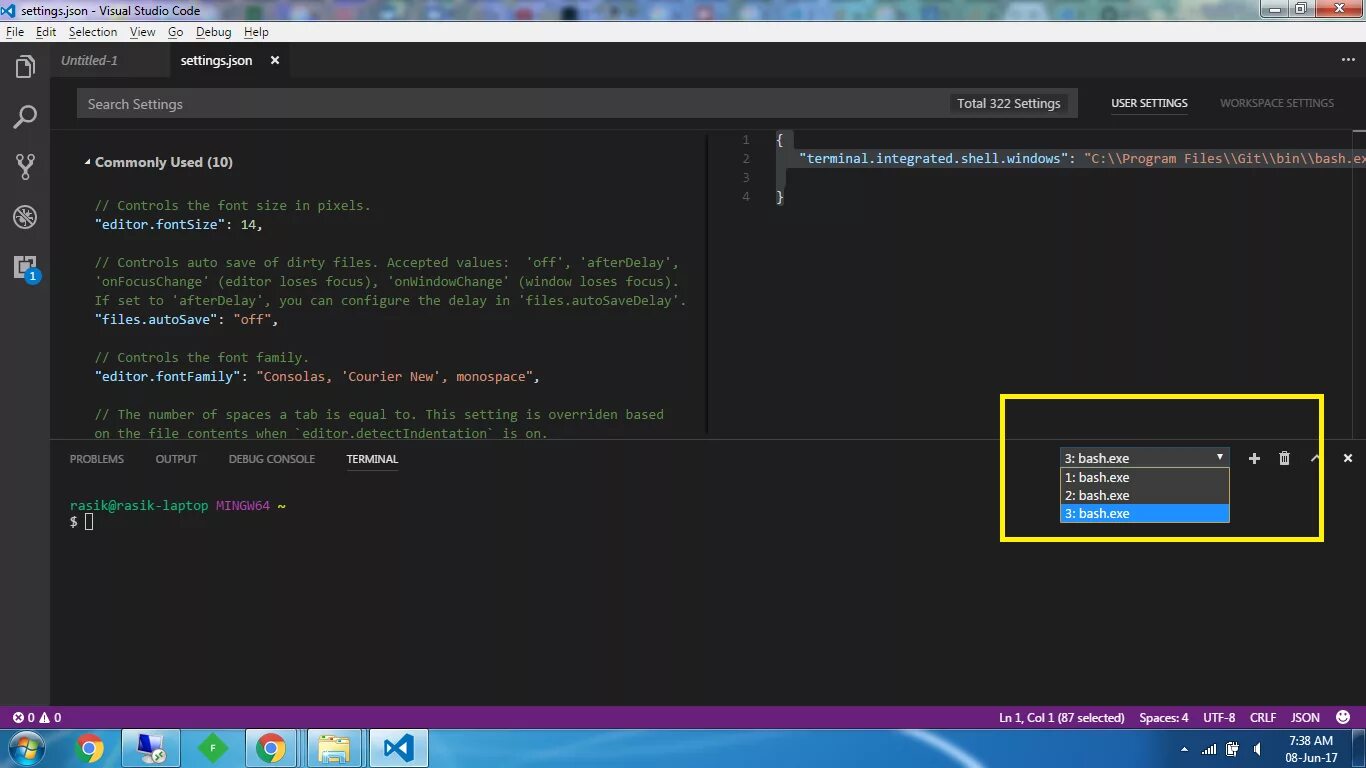Viewport: 1366px width, 768px height.
Task: Open the Help menu
Action: pyautogui.click(x=256, y=32)
